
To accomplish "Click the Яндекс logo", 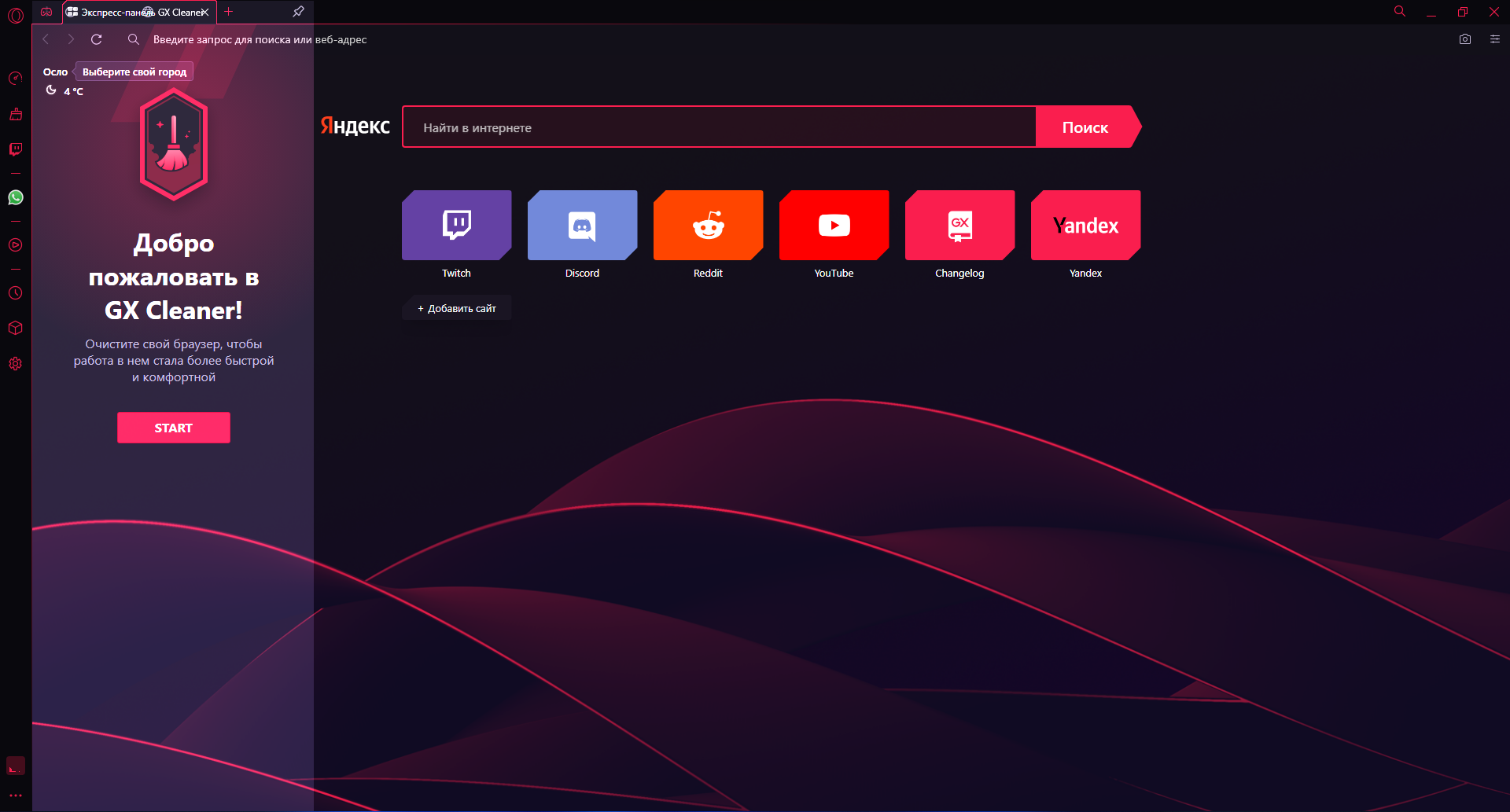I will pyautogui.click(x=355, y=126).
